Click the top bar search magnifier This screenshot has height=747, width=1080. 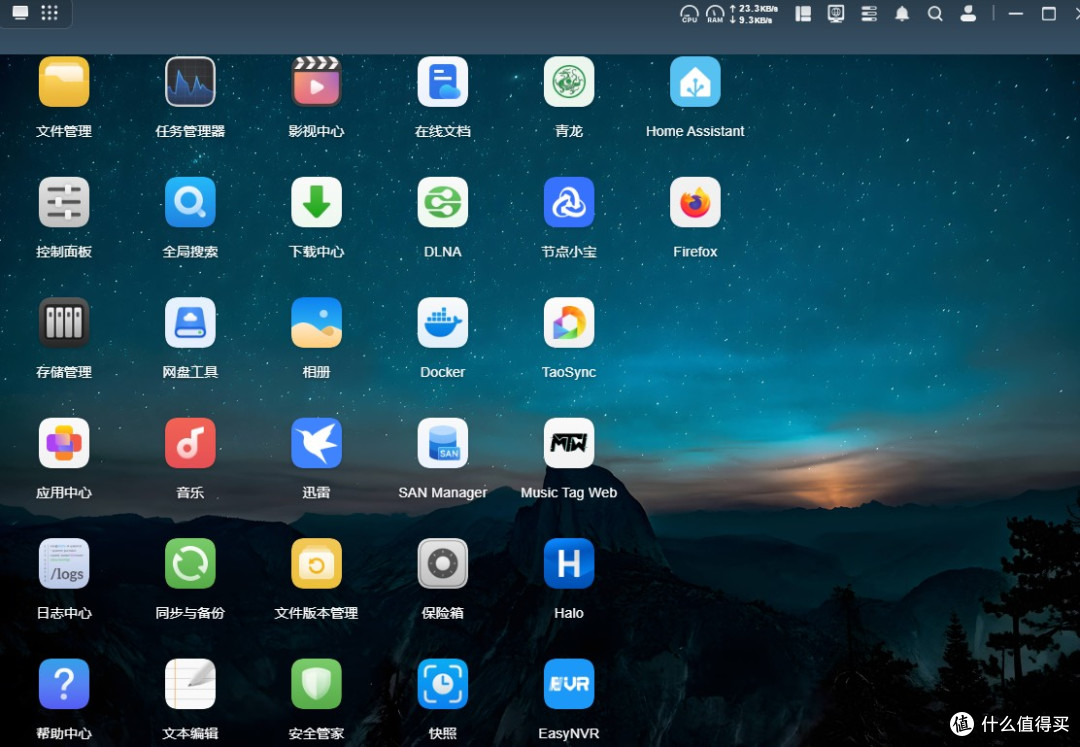935,14
